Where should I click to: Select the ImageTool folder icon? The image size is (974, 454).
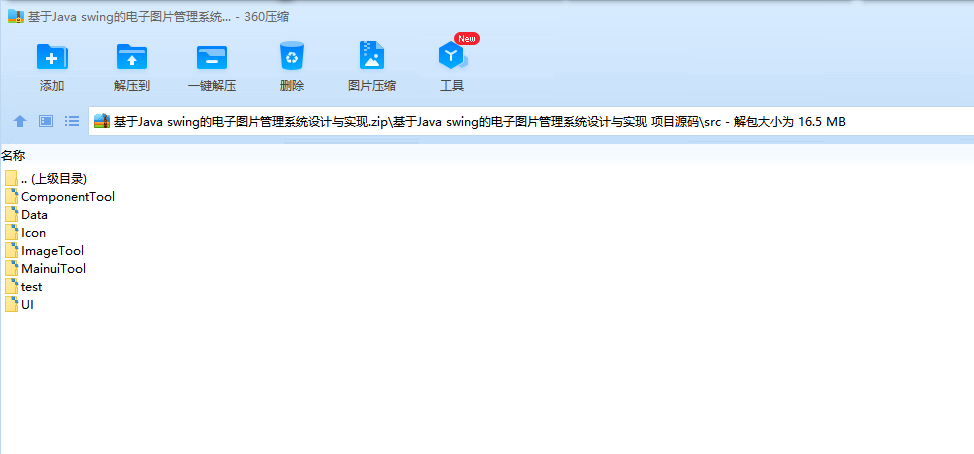11,251
